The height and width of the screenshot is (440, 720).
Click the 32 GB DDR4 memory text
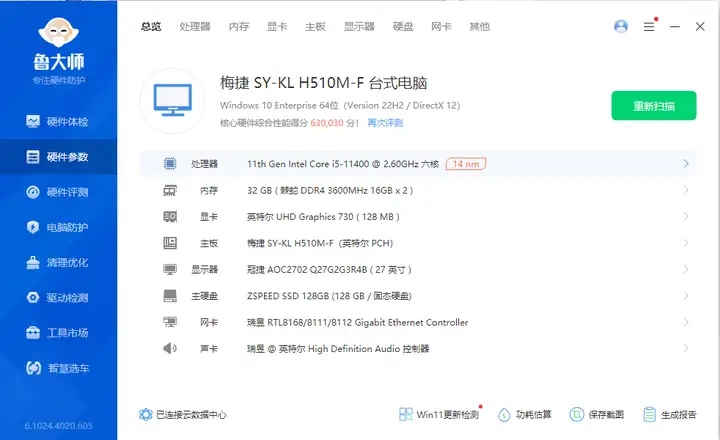pos(330,190)
